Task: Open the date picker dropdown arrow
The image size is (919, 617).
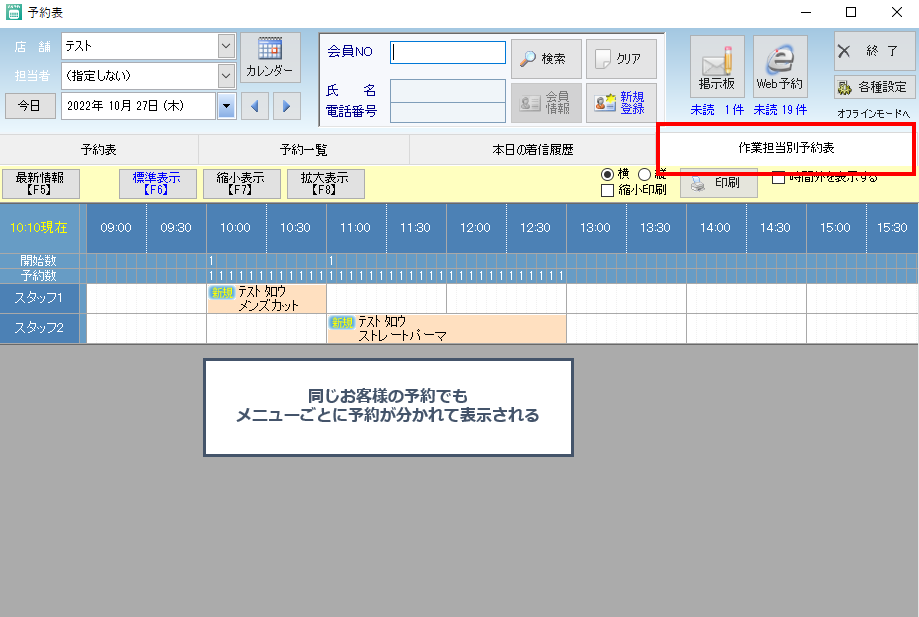Action: tap(226, 106)
